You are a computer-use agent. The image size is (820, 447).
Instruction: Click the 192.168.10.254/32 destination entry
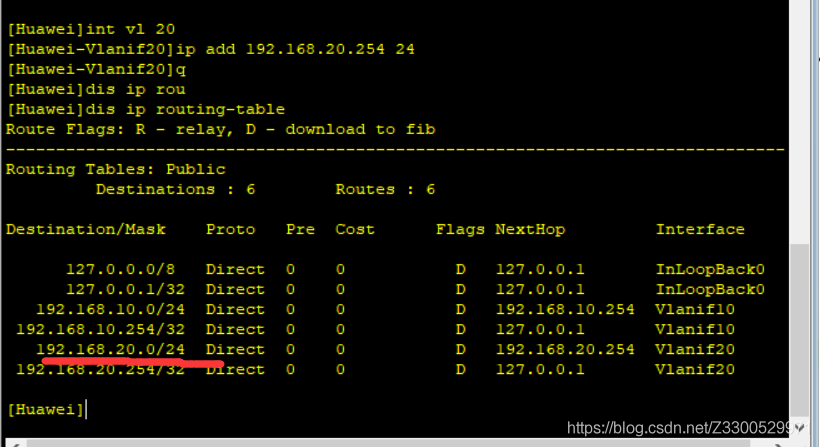coord(100,329)
